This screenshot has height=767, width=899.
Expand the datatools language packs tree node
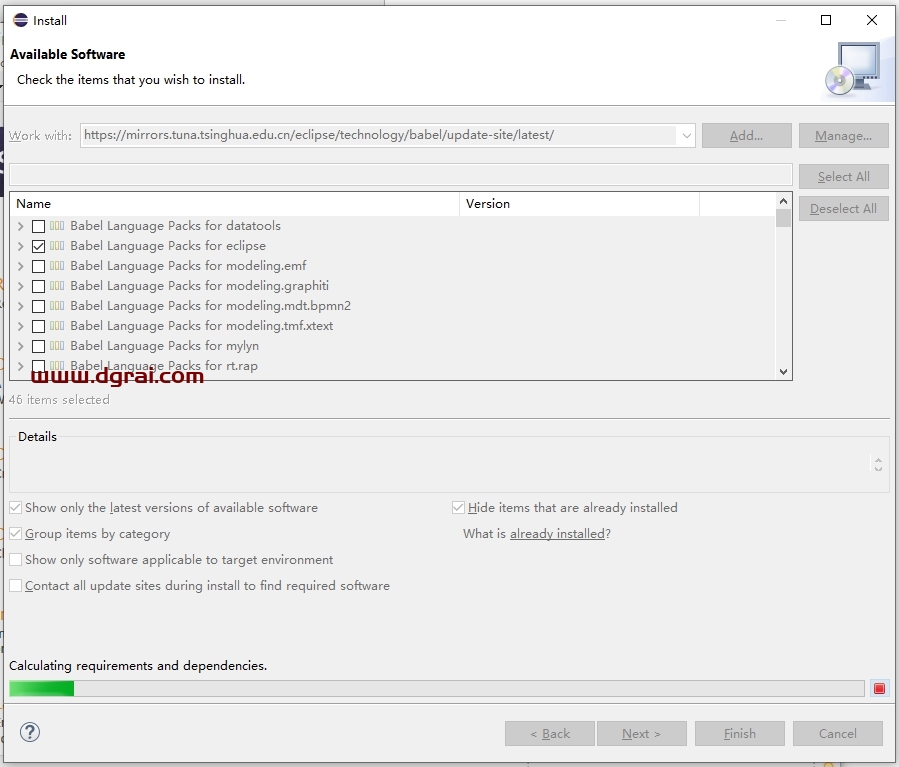(21, 226)
